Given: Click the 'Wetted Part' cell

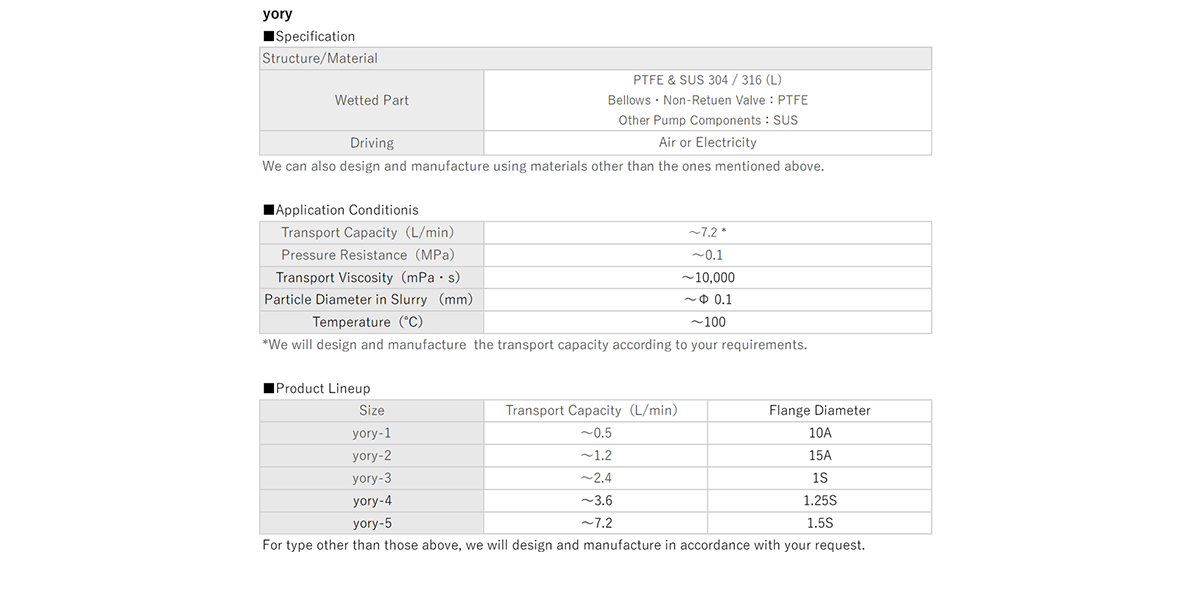Looking at the screenshot, I should click(x=372, y=100).
